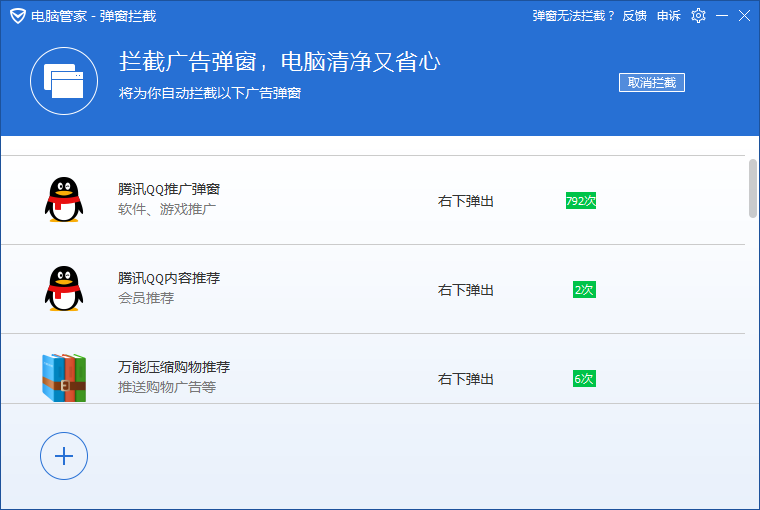Click 右下弹出 in the 腾讯QQ推广弹窗 row
This screenshot has height=510, width=760.
[x=465, y=201]
